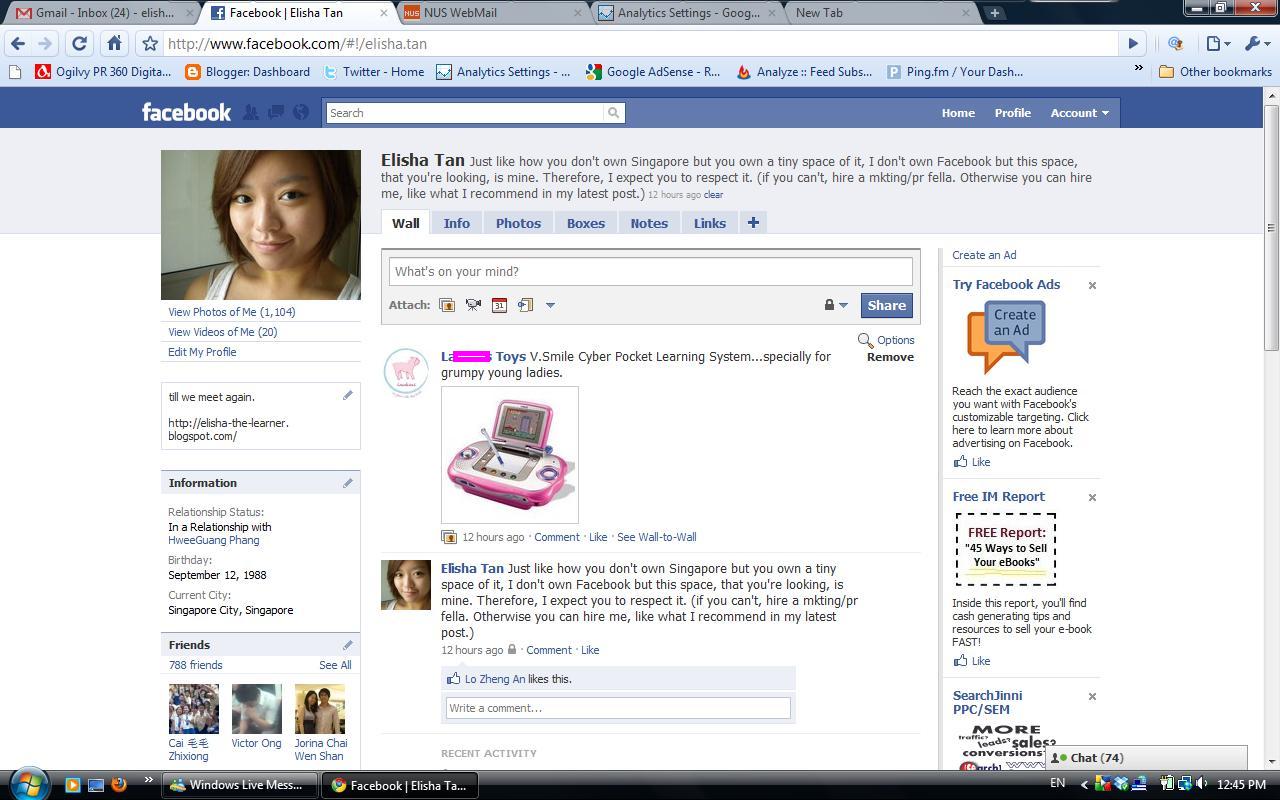Image resolution: width=1280 pixels, height=800 pixels.
Task: Launch Firefox from quick launch
Action: (119, 785)
